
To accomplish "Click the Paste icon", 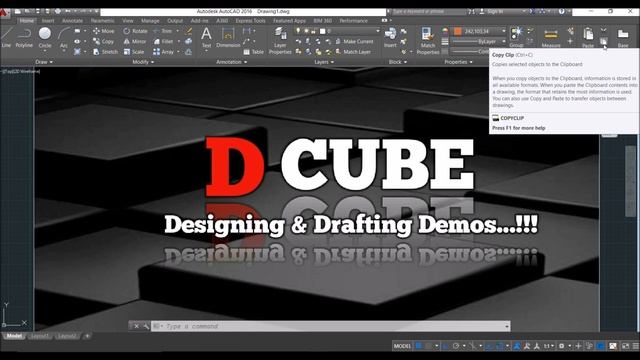I will 588,38.
